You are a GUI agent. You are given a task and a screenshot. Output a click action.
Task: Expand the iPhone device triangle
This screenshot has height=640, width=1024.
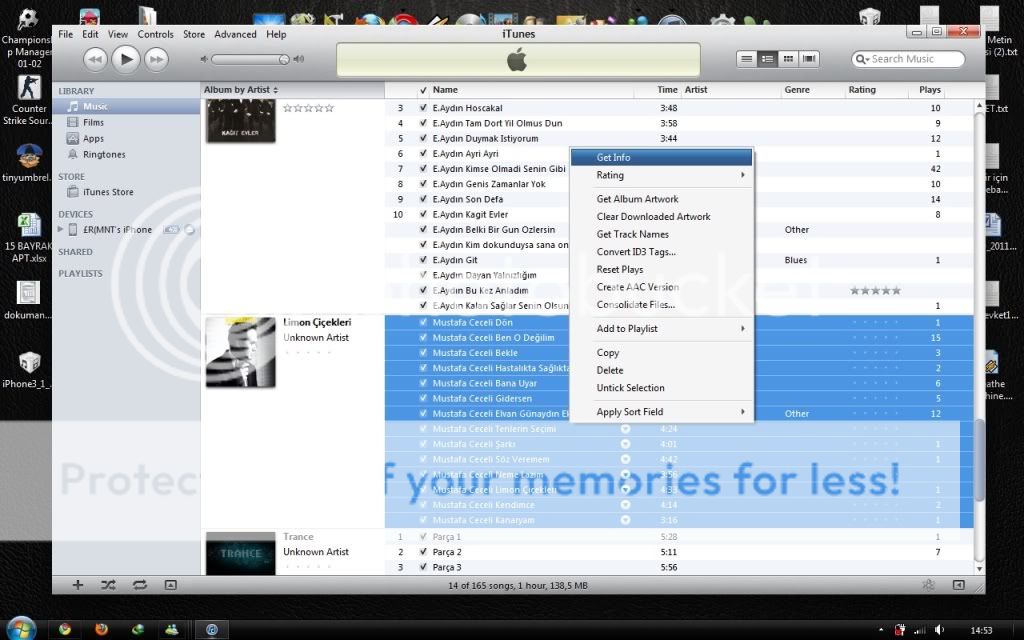pyautogui.click(x=61, y=229)
